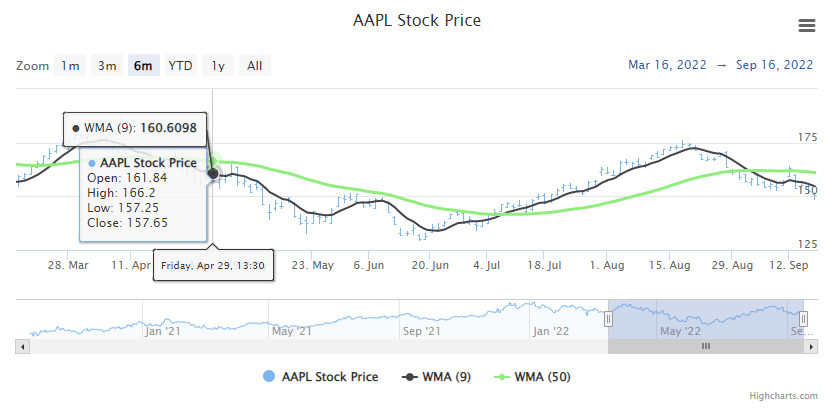Click the left scrollbar arrow
Viewport: 828px width, 416px height.
[x=21, y=346]
